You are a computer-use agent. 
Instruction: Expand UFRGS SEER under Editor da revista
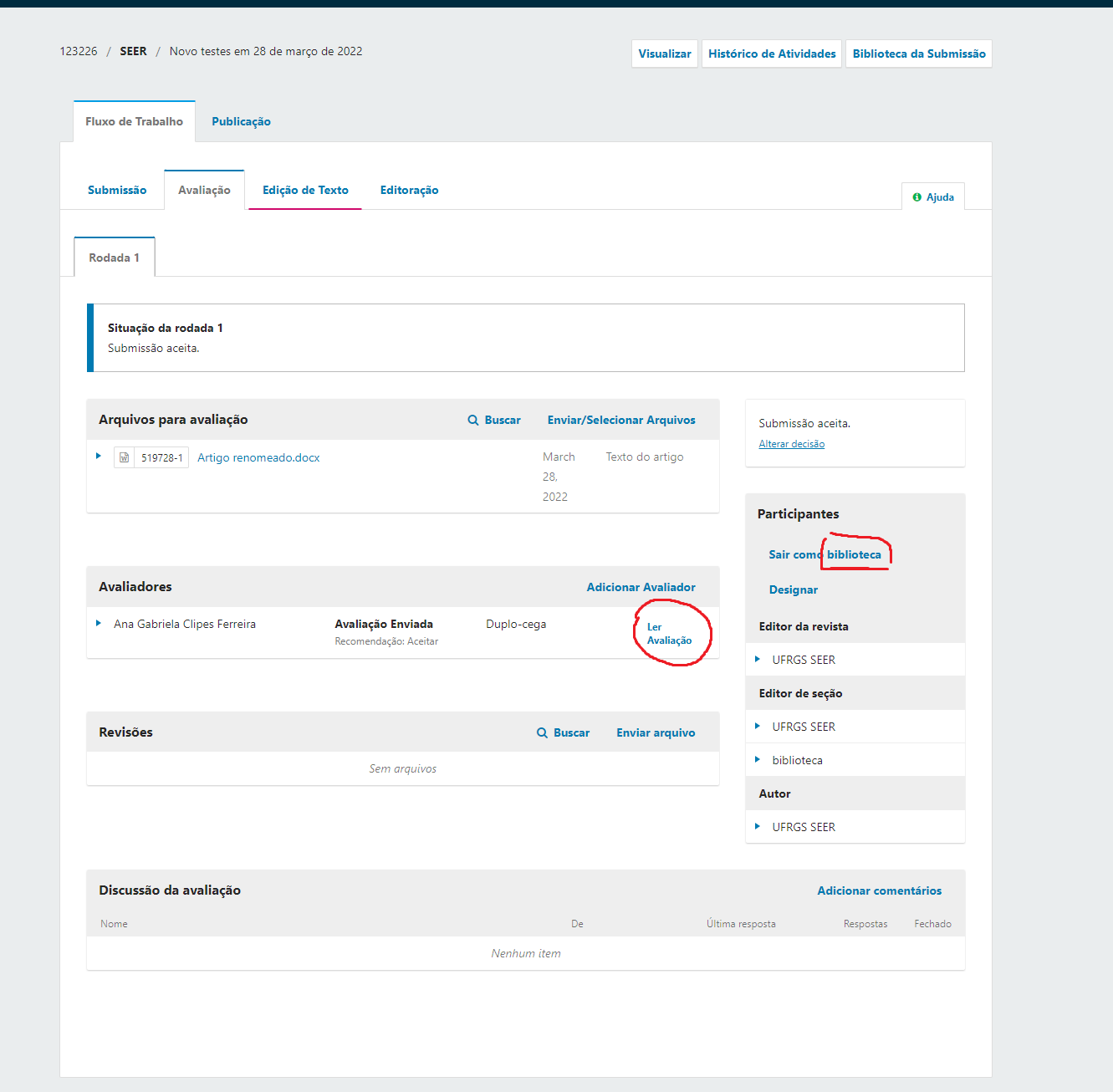(x=758, y=660)
